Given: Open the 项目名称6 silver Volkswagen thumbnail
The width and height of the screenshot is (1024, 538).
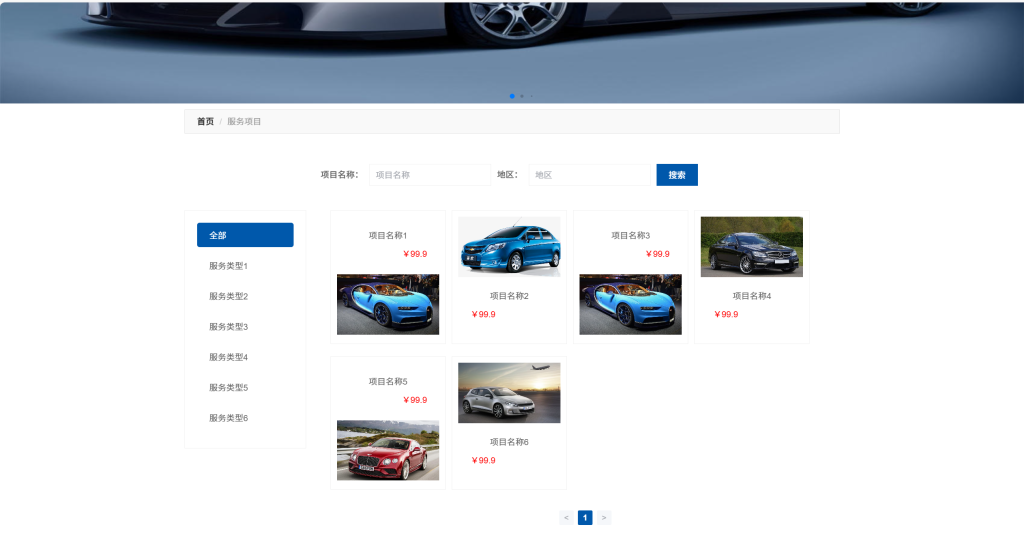Looking at the screenshot, I should tap(509, 393).
